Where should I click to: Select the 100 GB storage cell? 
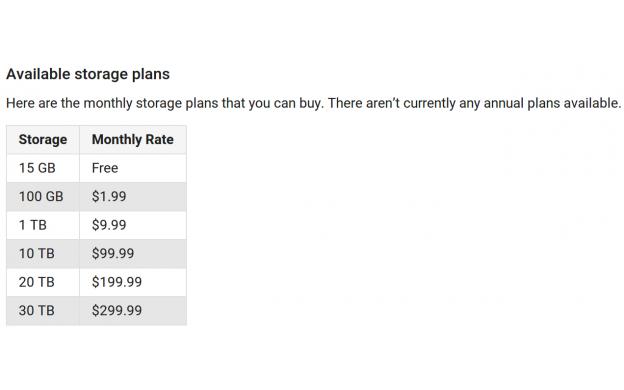pos(43,197)
